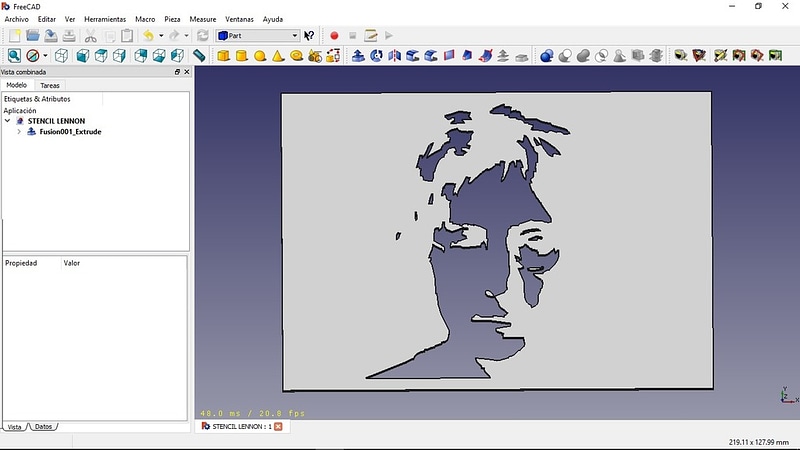Switch to the Tareas tab
Screen dimensions: 800x450
coord(50,85)
